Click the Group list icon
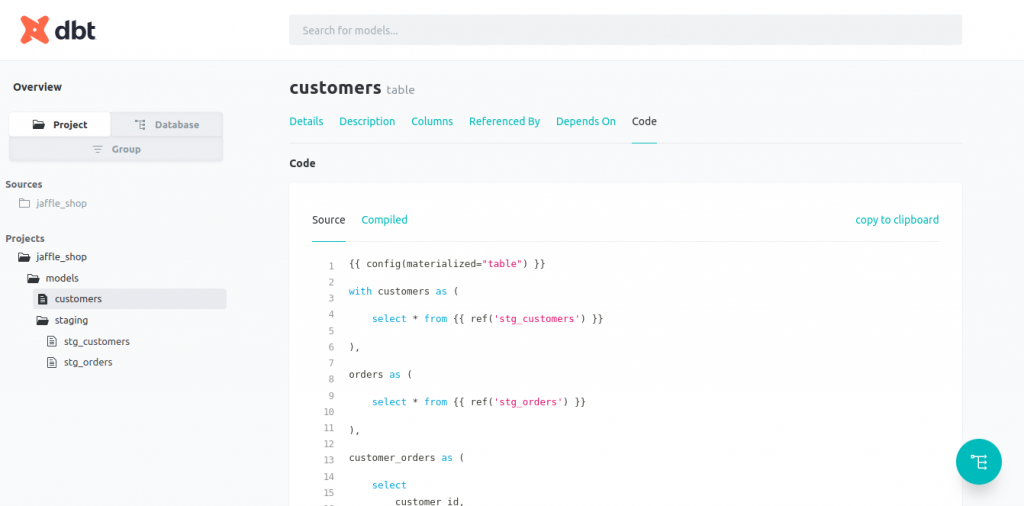This screenshot has width=1024, height=506. point(97,149)
